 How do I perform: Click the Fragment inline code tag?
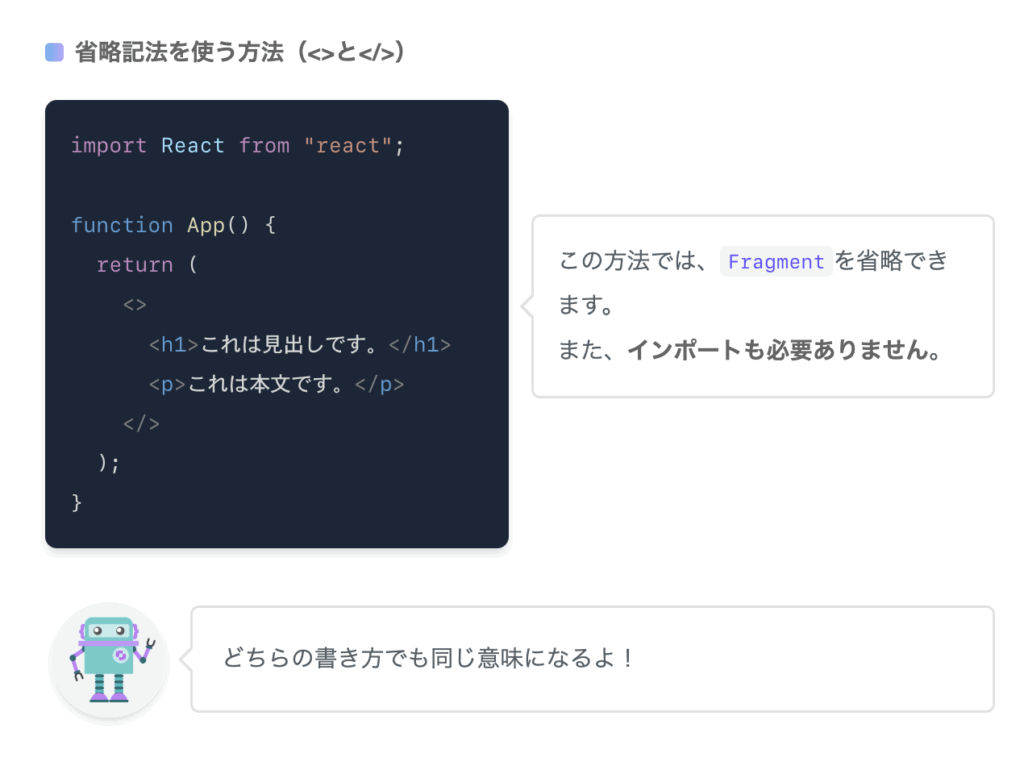tap(776, 261)
